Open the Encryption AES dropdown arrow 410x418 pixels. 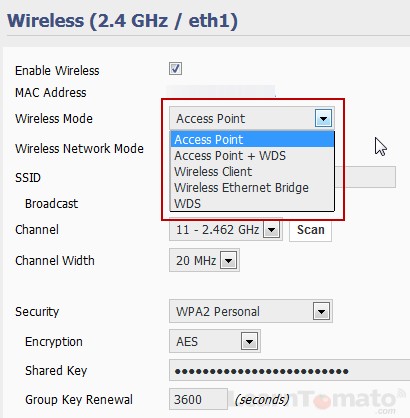point(249,341)
